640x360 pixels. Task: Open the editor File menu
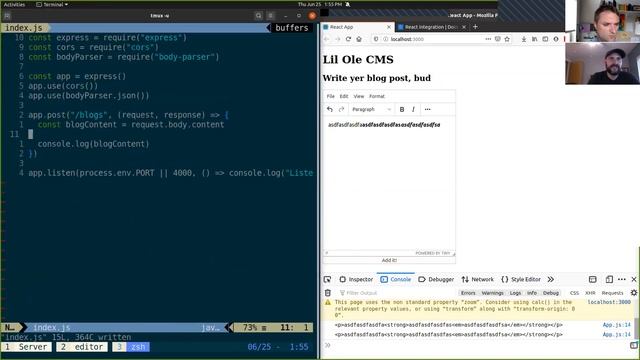(331, 96)
